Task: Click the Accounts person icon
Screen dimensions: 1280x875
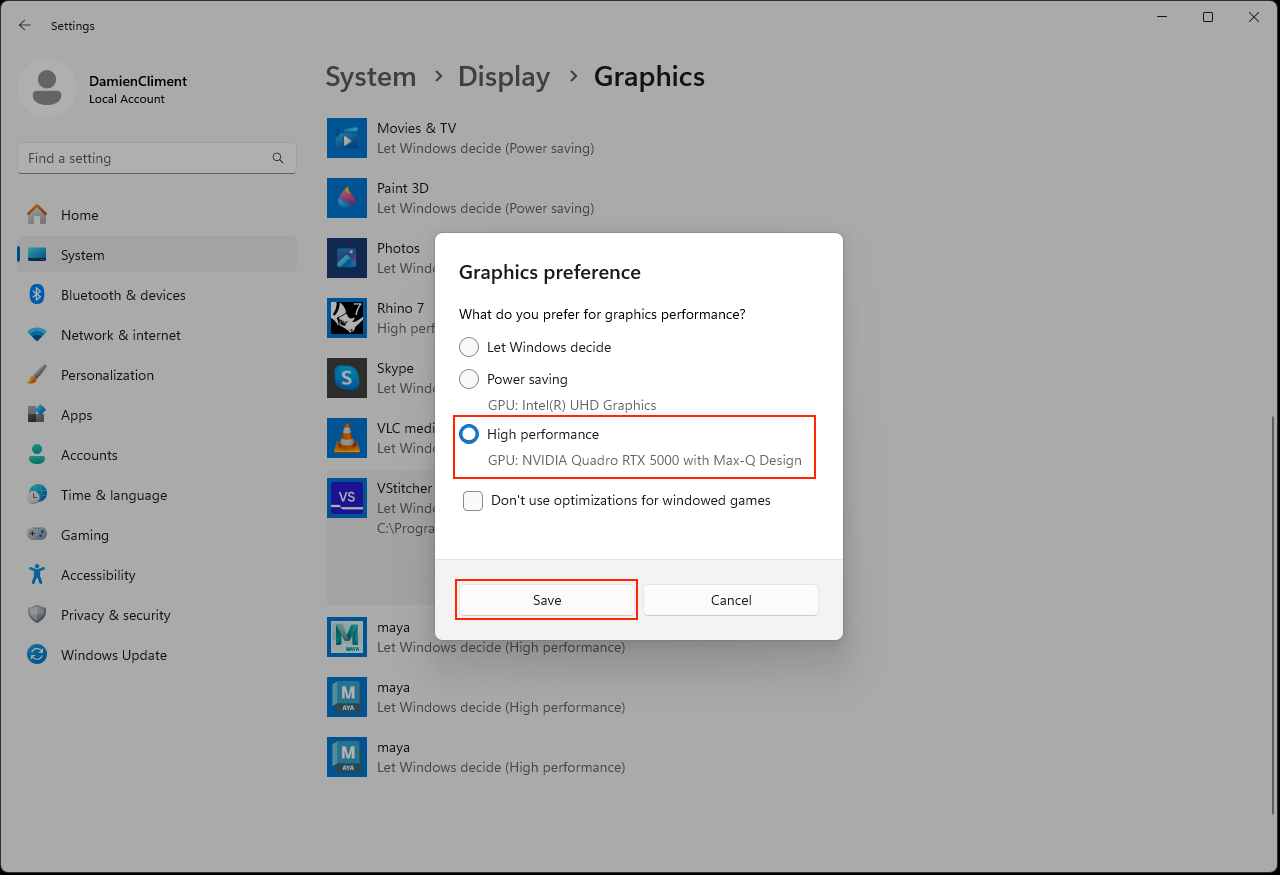Action: click(37, 455)
